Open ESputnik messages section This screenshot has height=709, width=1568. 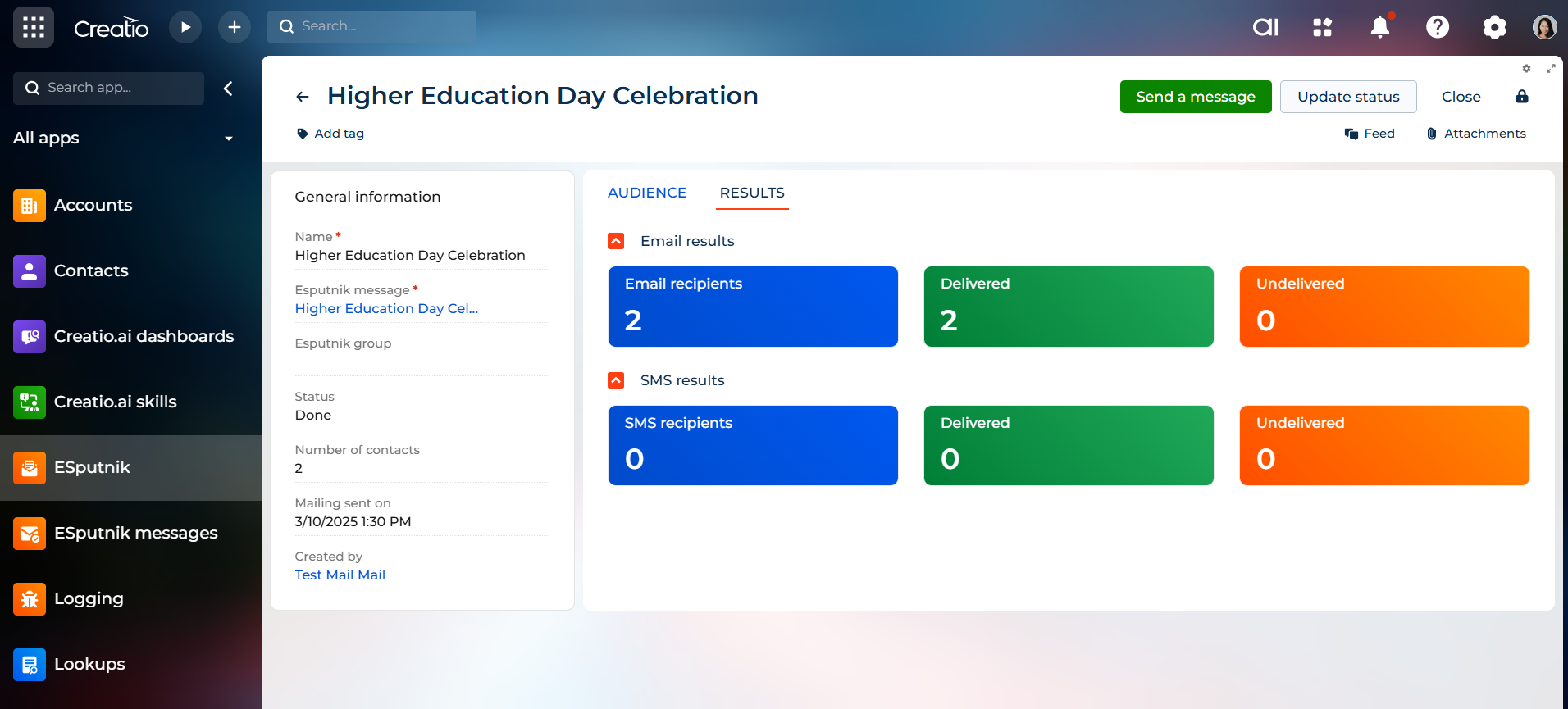click(131, 533)
